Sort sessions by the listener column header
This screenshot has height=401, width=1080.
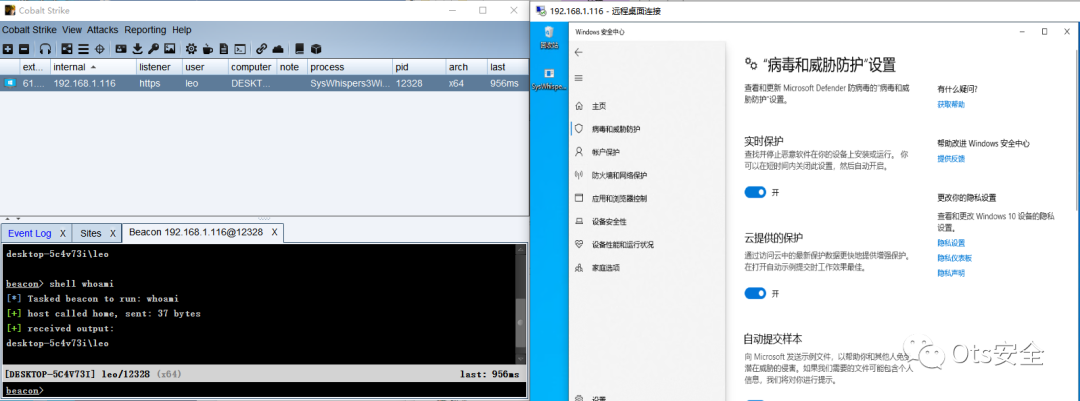click(x=159, y=67)
